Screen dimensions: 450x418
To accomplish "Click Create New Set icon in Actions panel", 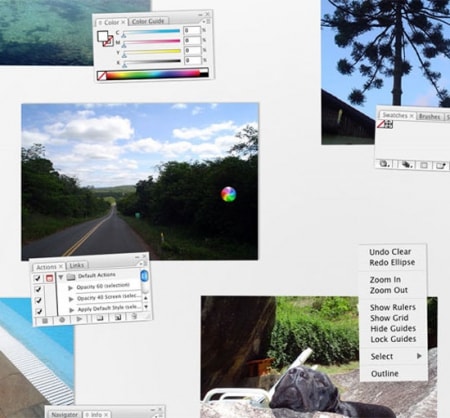I will (99, 318).
